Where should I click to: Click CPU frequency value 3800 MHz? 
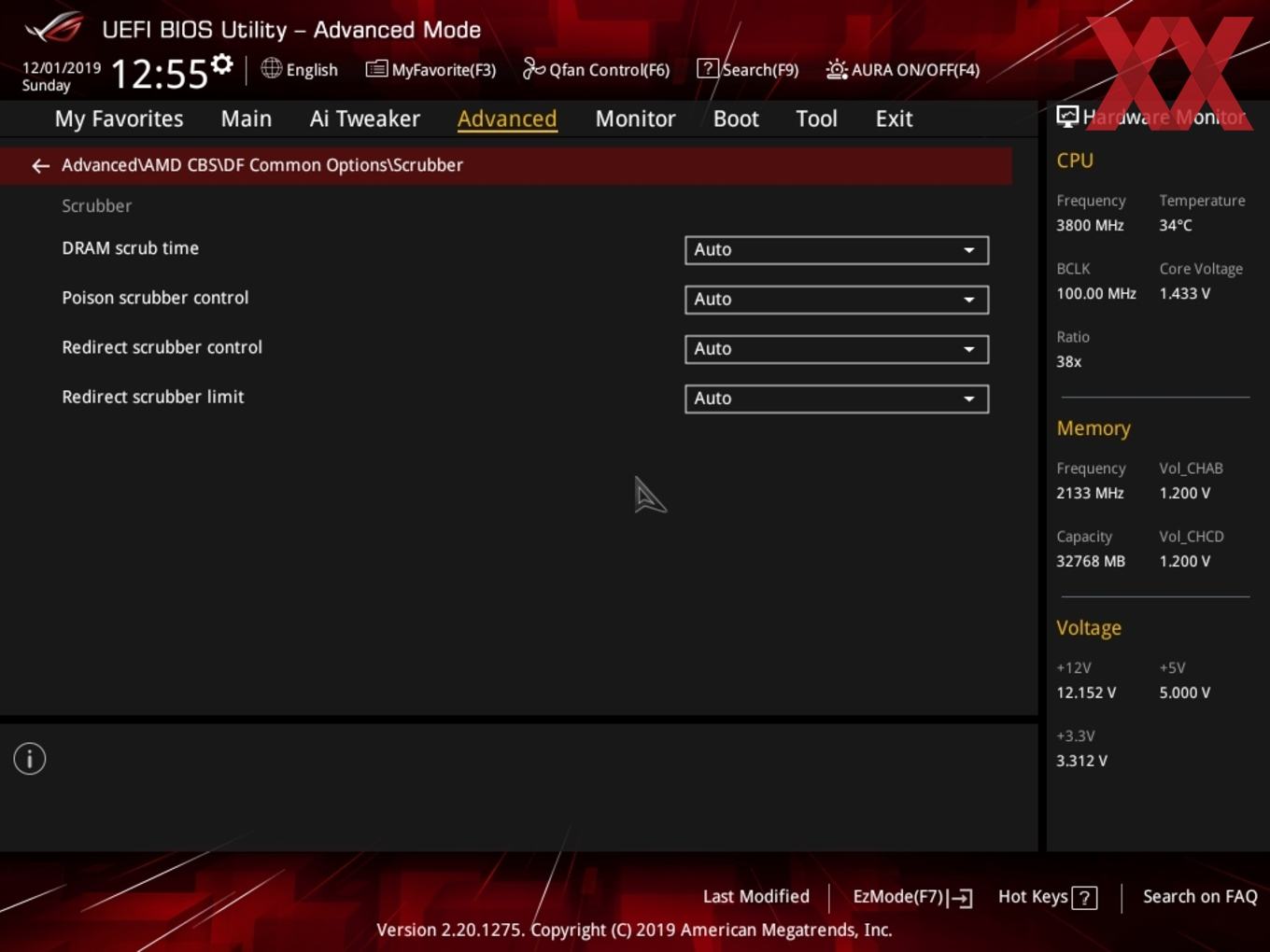(x=1090, y=225)
